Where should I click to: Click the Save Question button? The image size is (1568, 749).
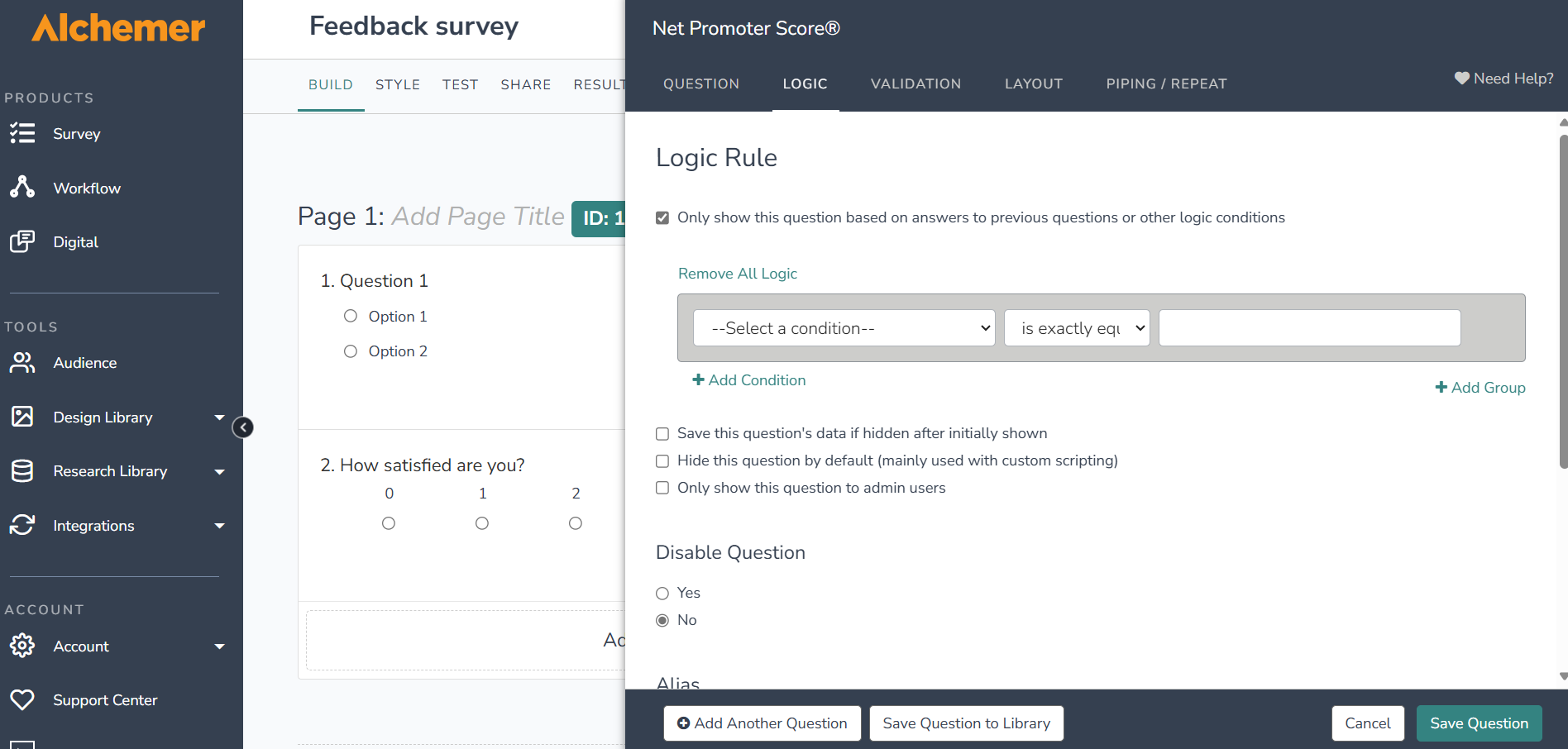coord(1479,723)
